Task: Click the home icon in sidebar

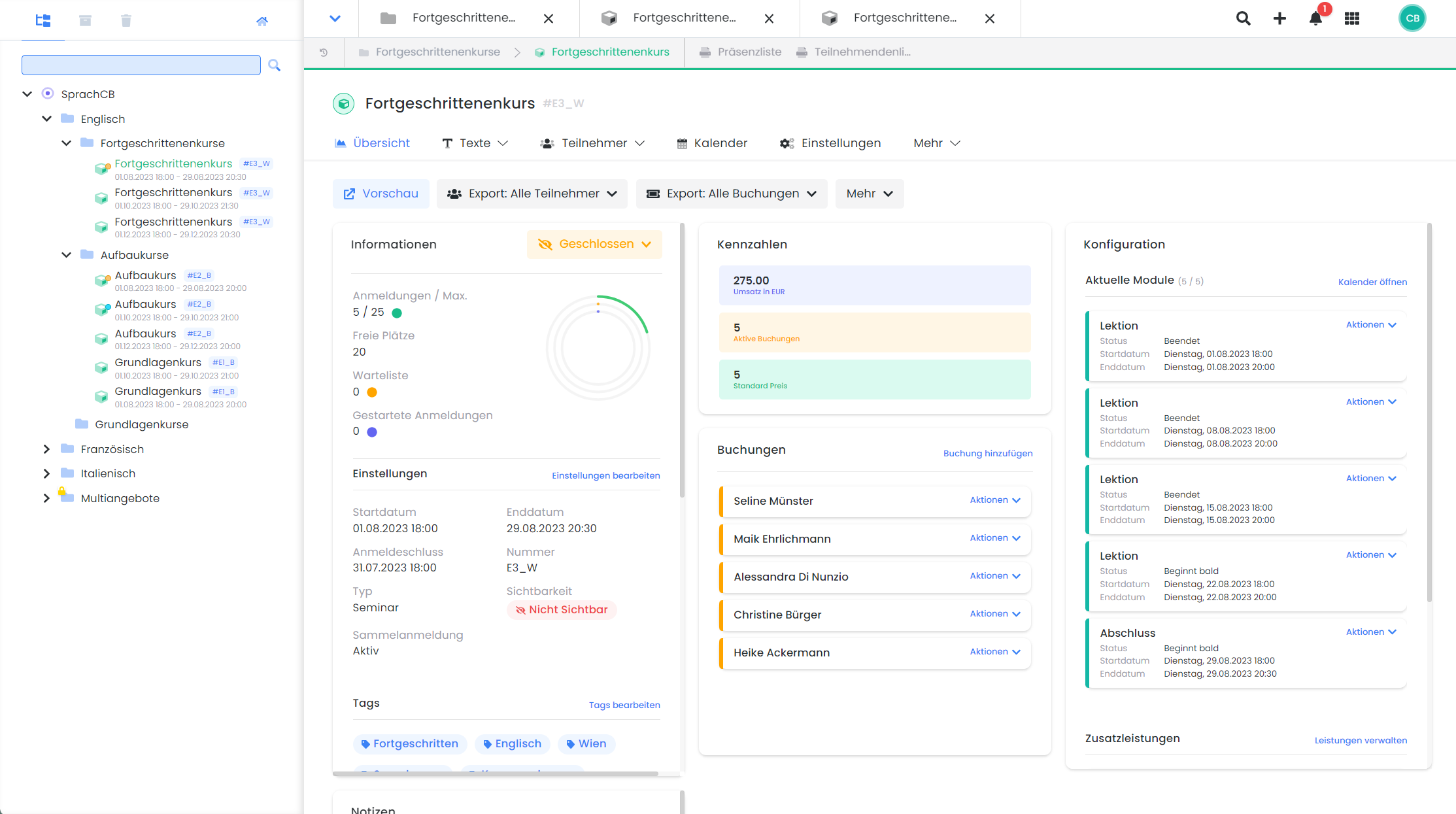Action: pos(262,21)
